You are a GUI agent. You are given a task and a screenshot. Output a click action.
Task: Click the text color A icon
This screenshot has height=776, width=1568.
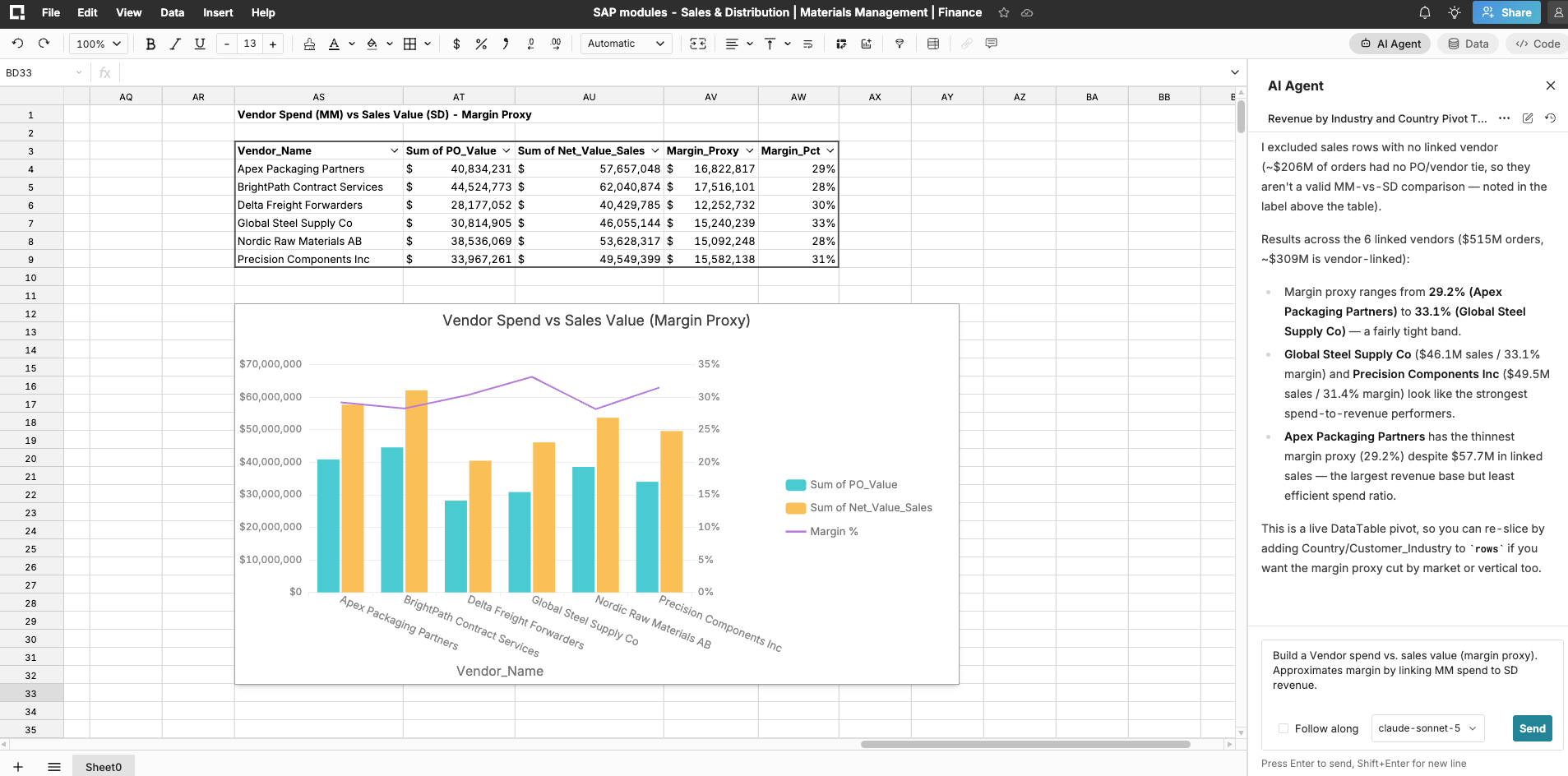point(334,44)
